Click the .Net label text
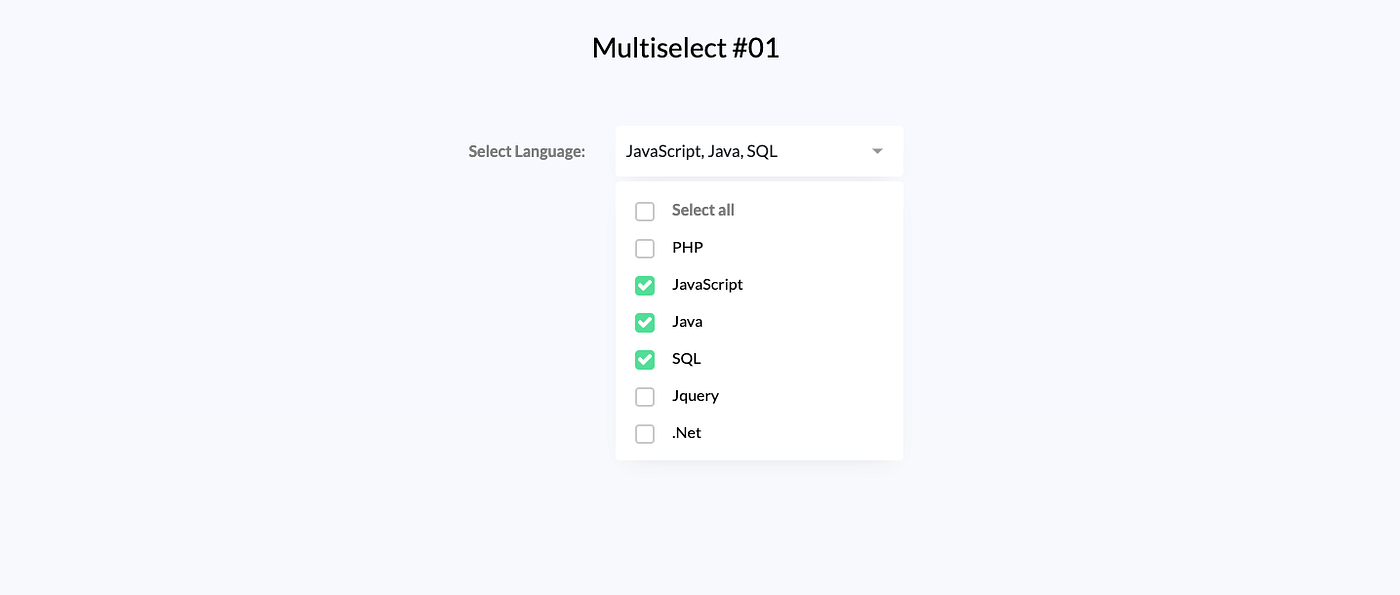This screenshot has width=1400, height=595. tap(686, 433)
